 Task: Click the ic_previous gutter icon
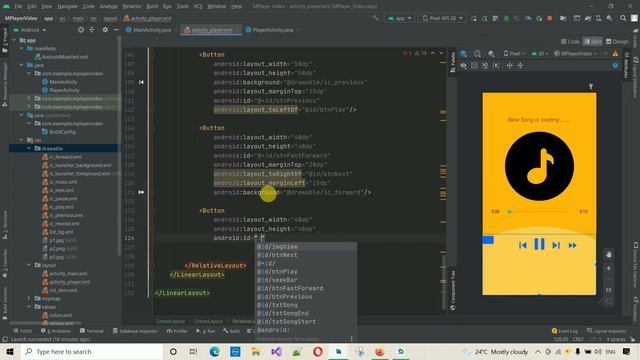[141, 82]
